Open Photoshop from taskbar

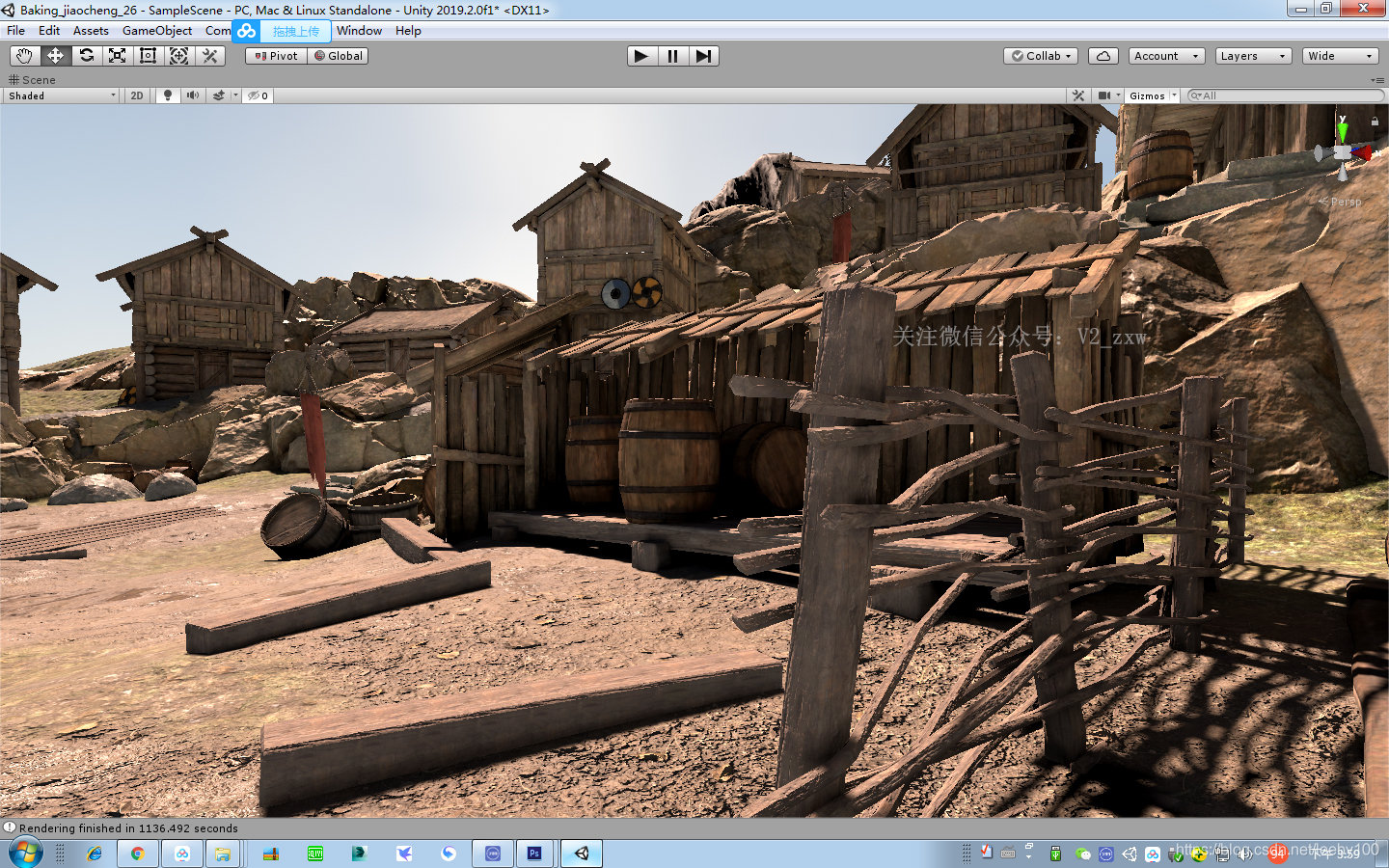[x=534, y=854]
